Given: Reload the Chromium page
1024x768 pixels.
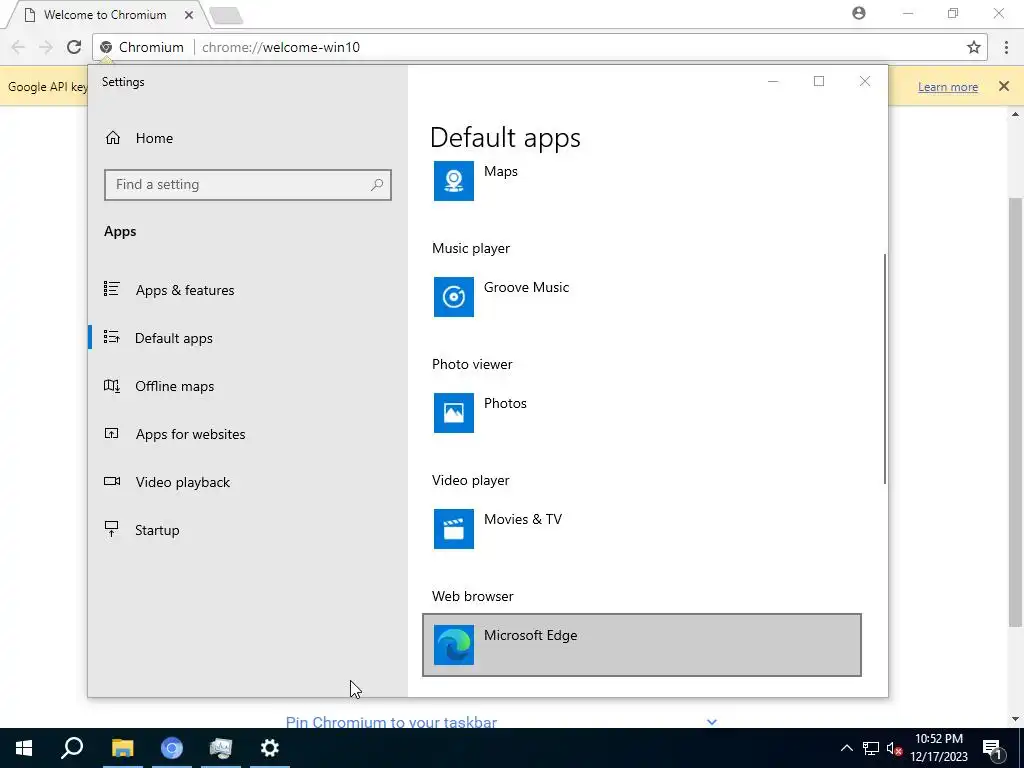Looking at the screenshot, I should point(74,47).
